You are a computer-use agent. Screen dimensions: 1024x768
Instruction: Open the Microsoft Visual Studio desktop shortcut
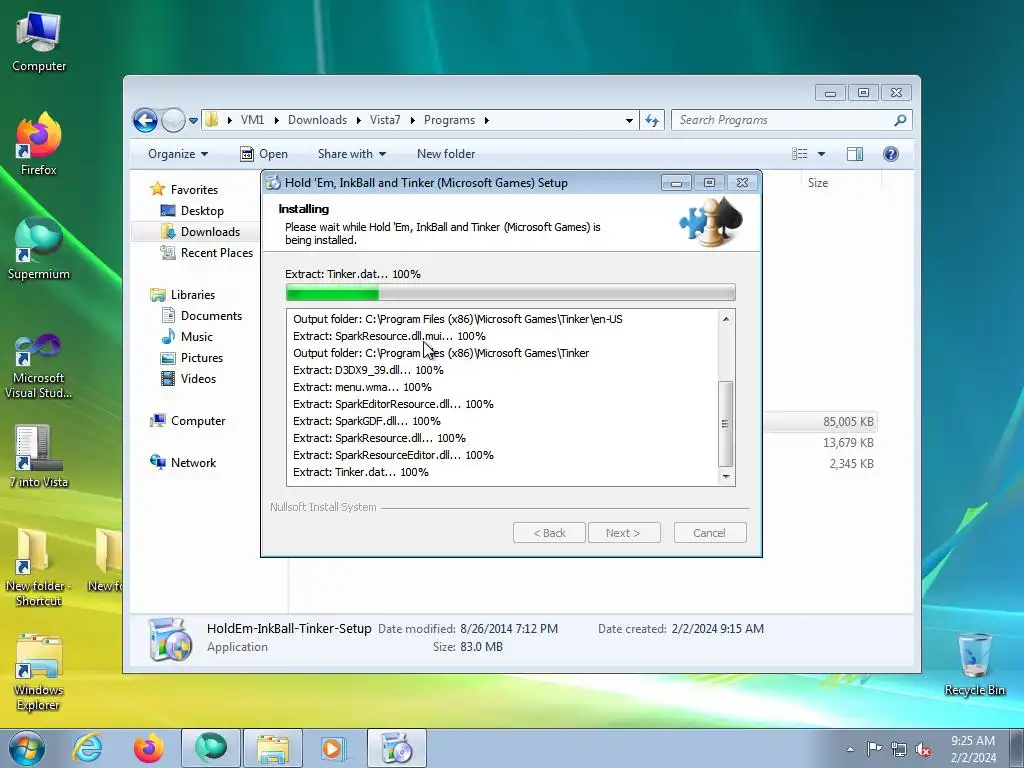(39, 366)
